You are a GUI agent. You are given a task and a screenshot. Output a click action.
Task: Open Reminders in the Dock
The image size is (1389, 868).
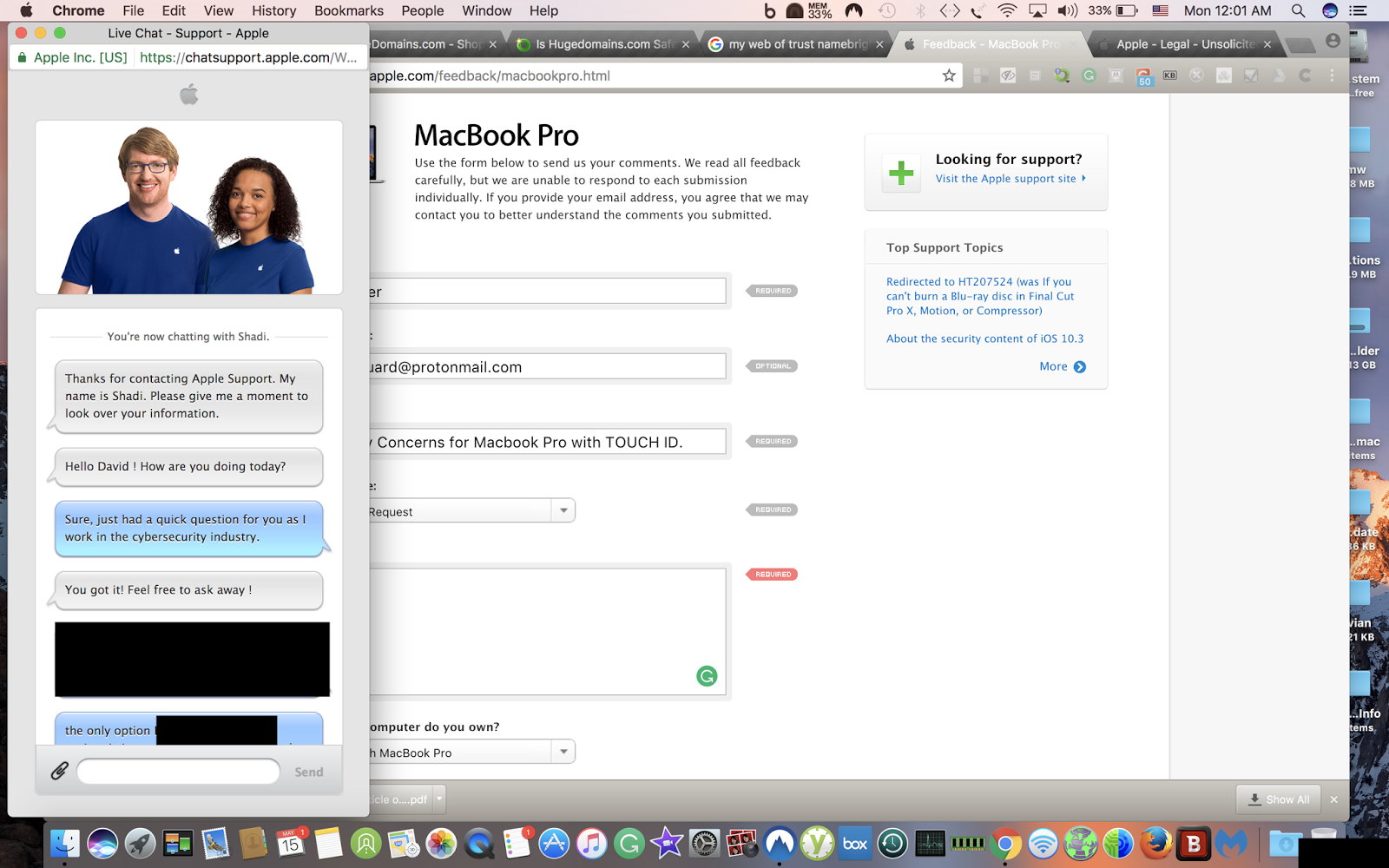pos(517,843)
